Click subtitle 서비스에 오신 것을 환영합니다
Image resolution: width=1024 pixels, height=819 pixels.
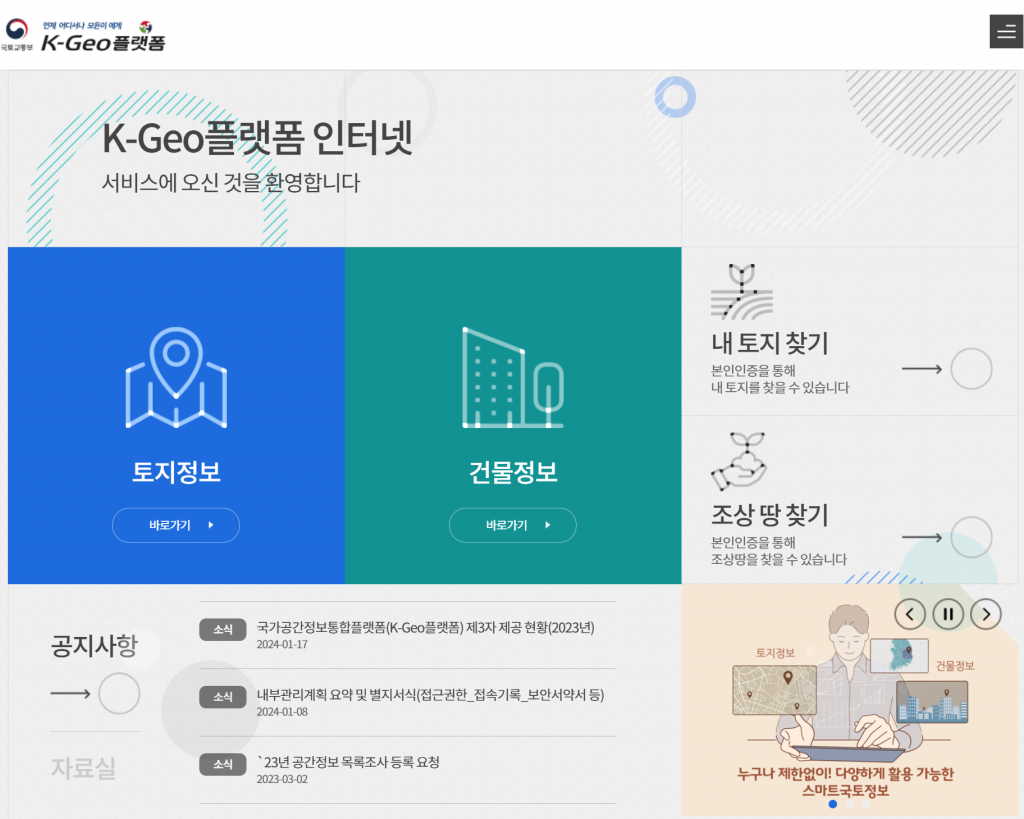pyautogui.click(x=231, y=182)
